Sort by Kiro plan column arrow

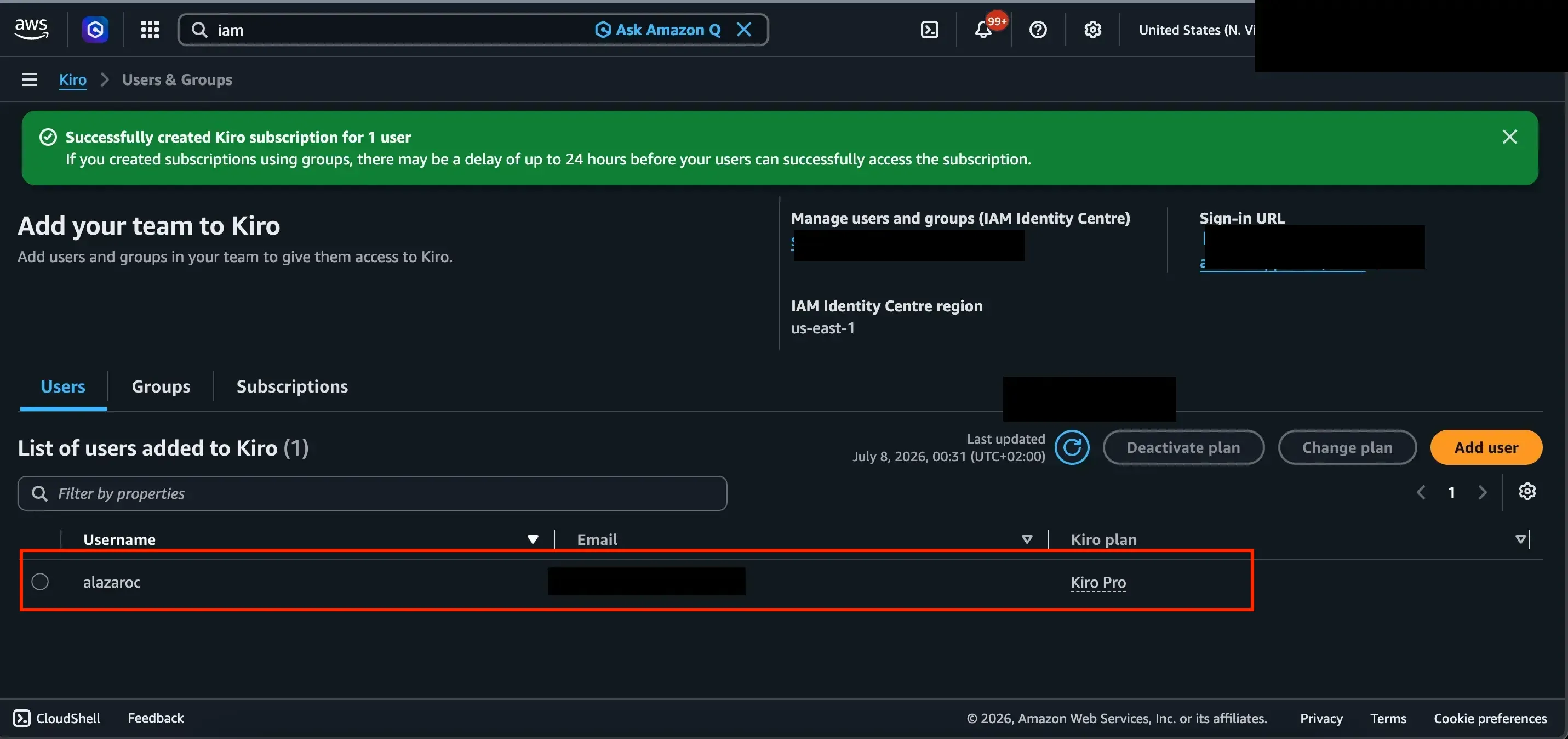pyautogui.click(x=1520, y=539)
